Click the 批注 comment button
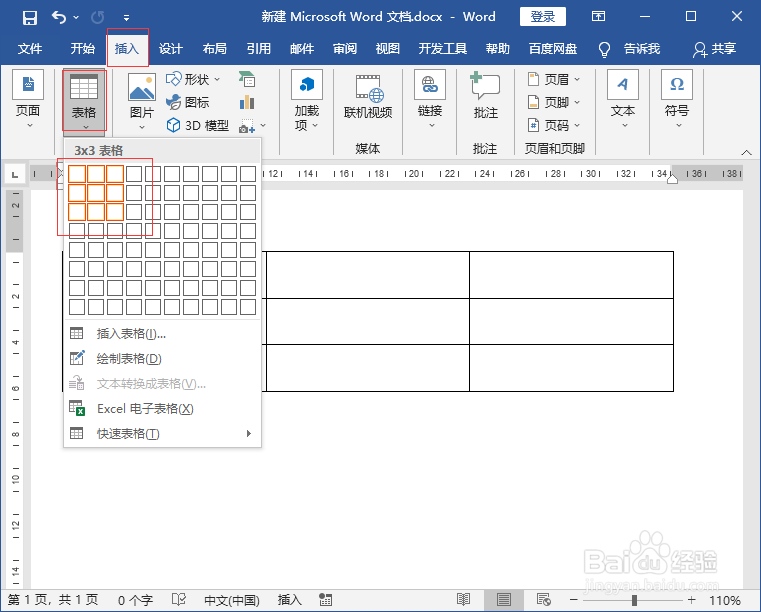 [x=485, y=96]
